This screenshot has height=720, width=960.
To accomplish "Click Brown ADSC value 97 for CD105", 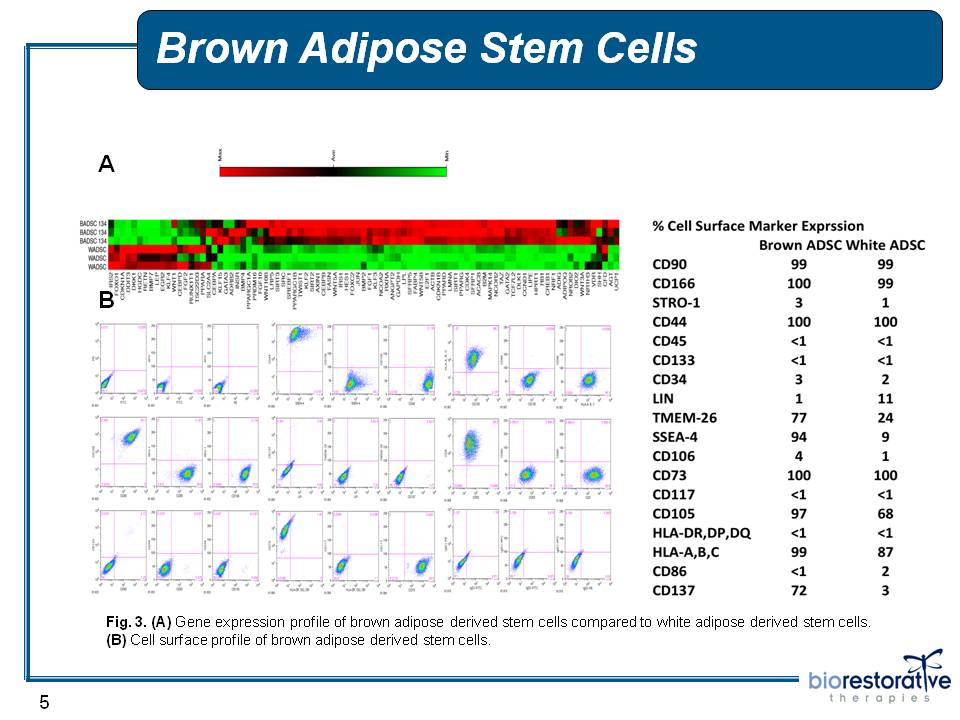I will (x=798, y=514).
